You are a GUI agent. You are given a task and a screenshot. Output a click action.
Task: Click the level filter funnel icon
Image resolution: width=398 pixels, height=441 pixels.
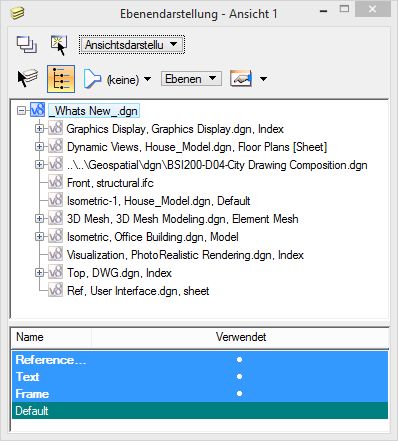pyautogui.click(x=92, y=79)
